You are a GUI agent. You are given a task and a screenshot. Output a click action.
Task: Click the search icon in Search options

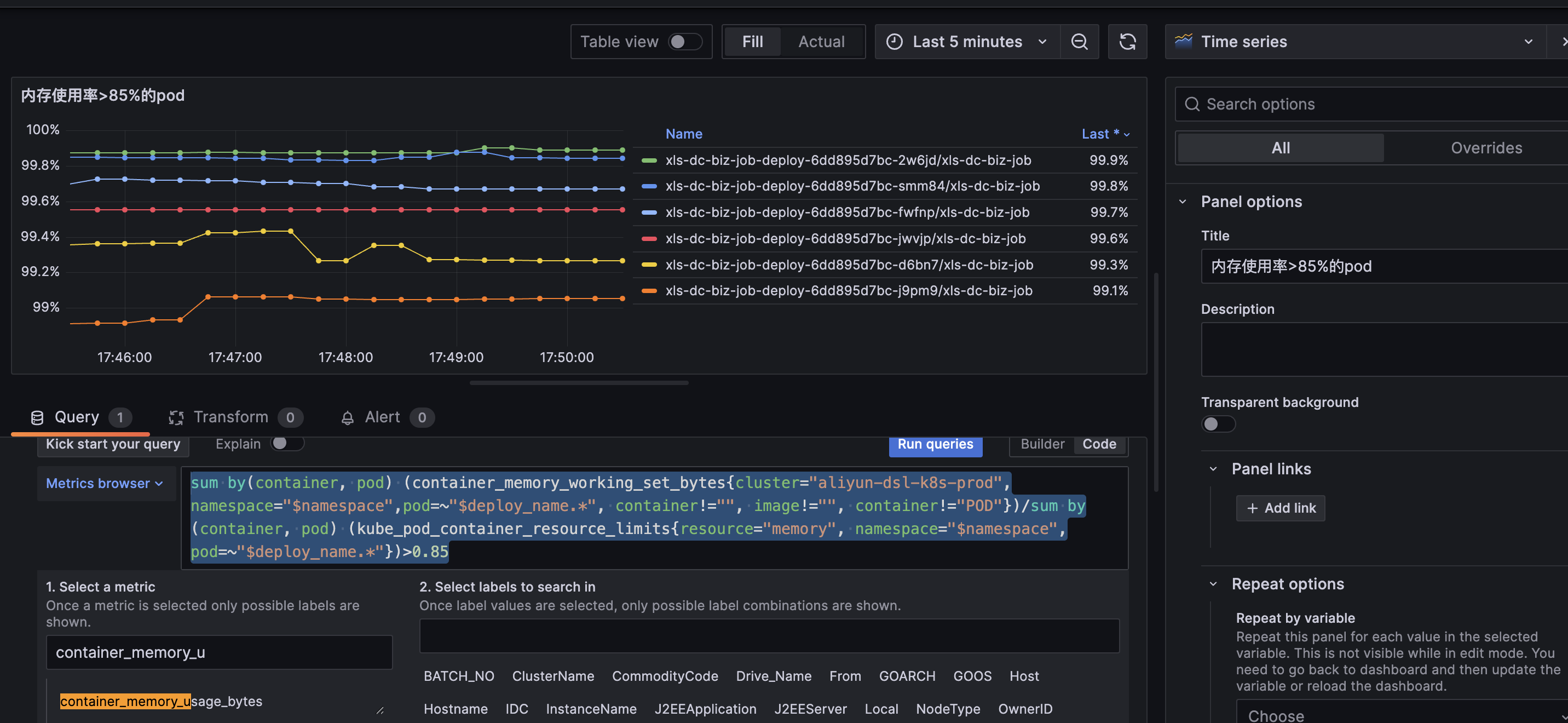1192,104
